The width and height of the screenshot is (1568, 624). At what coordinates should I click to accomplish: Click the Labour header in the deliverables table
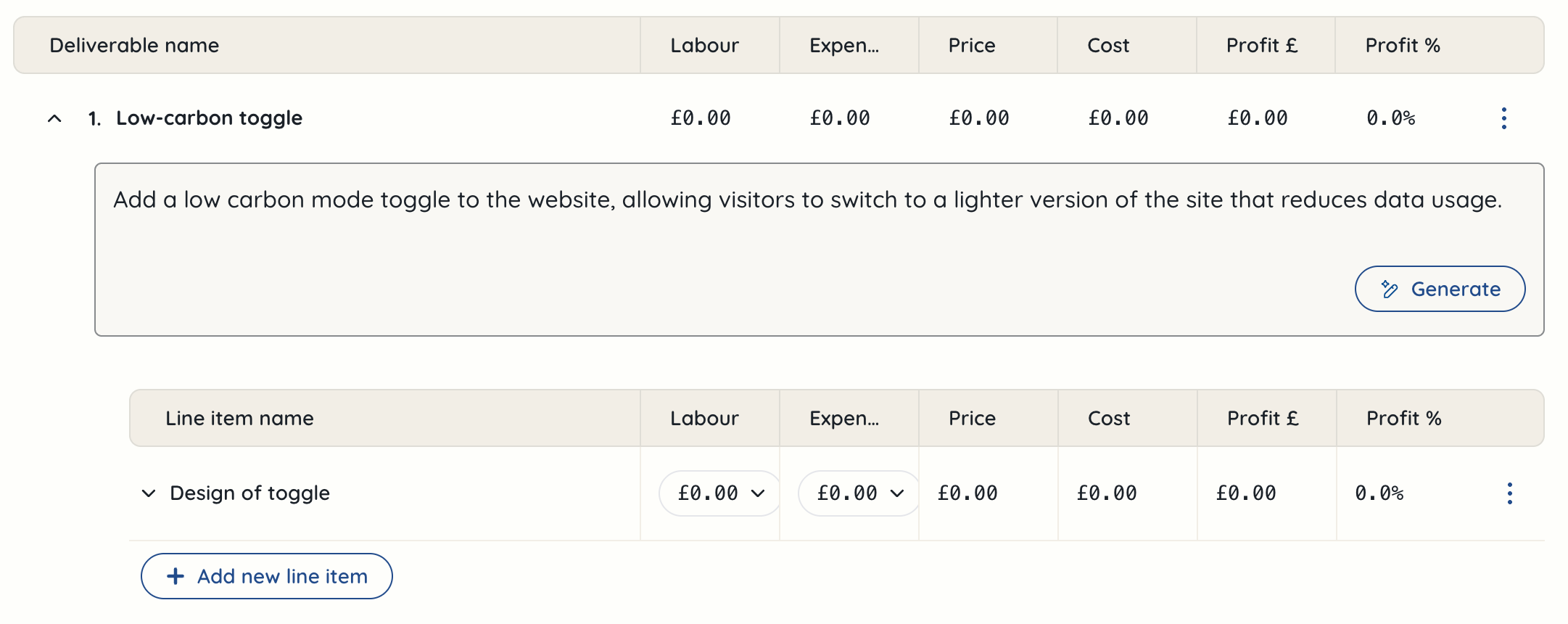[x=704, y=46]
